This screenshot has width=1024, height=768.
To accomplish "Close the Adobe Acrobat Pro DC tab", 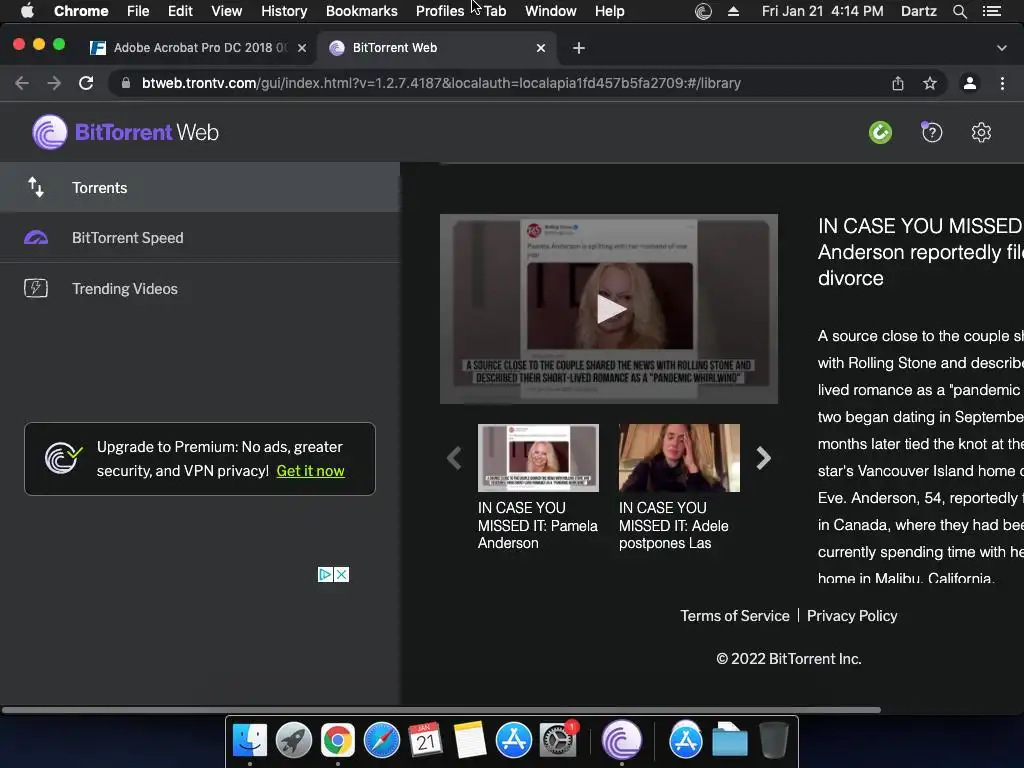I will tap(302, 48).
